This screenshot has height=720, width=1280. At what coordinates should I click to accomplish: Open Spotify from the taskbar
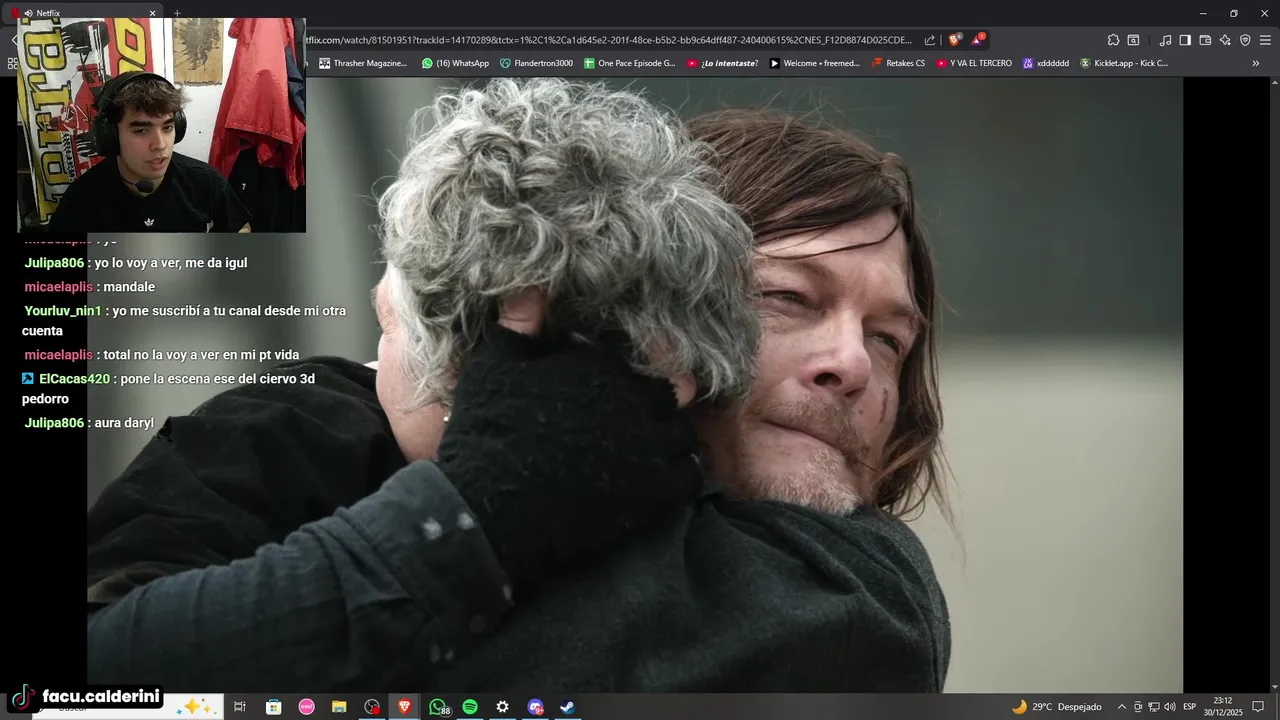pyautogui.click(x=470, y=707)
